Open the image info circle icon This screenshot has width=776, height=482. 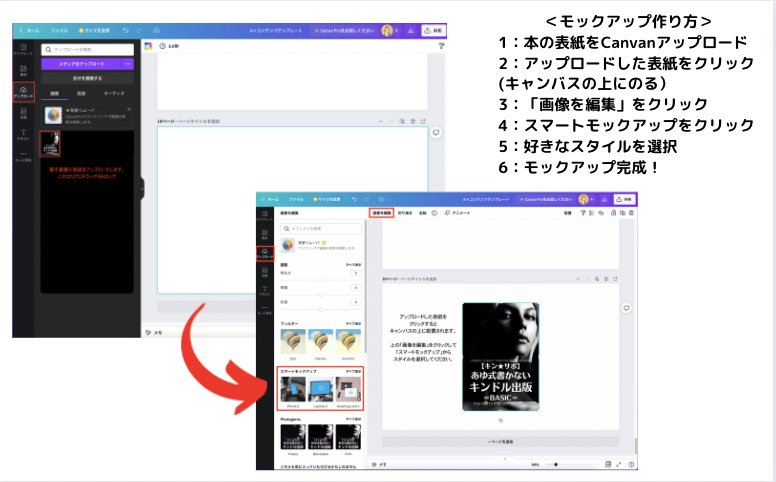pyautogui.click(x=434, y=213)
